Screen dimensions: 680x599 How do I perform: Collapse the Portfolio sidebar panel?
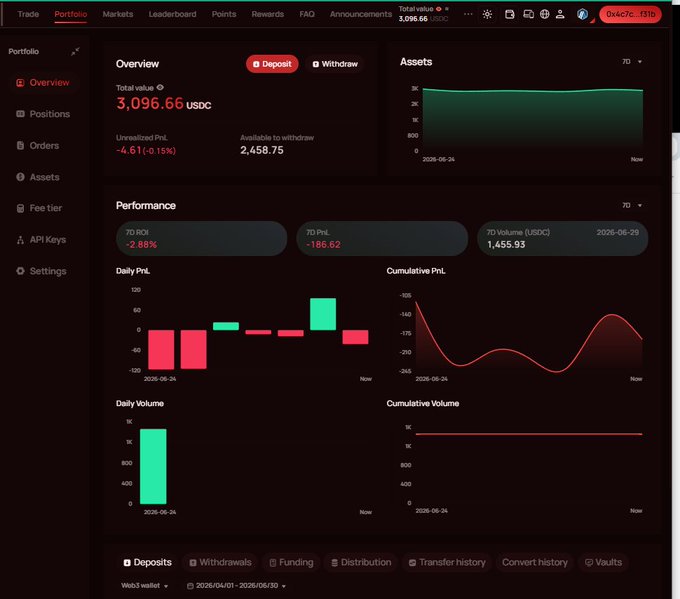pos(75,51)
